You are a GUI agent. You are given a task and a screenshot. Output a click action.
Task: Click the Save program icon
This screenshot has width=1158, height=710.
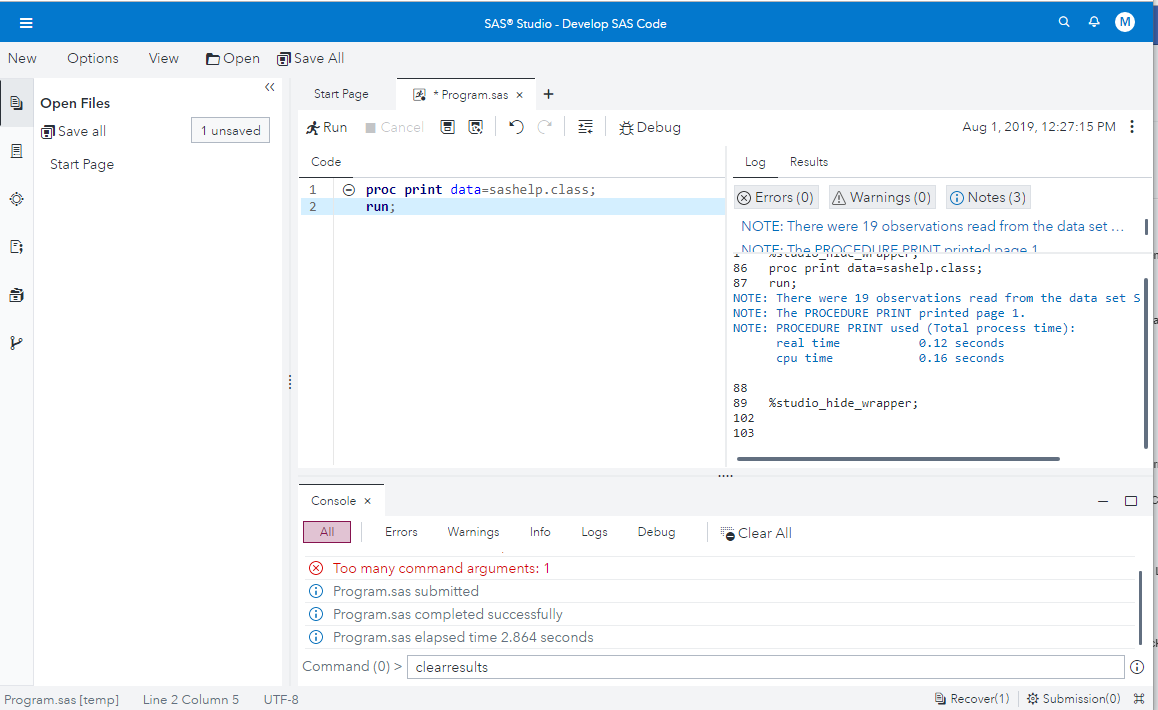coord(448,127)
